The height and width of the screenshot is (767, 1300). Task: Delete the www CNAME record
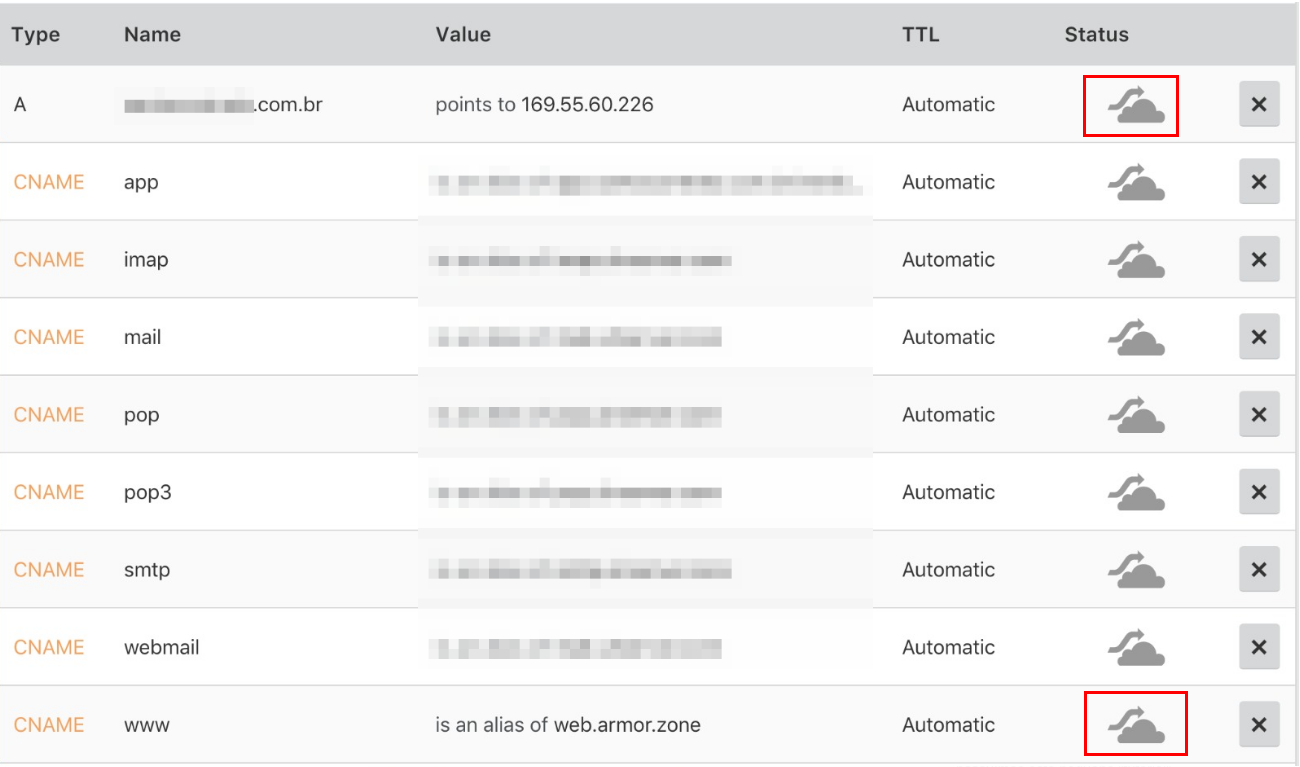tap(1259, 725)
